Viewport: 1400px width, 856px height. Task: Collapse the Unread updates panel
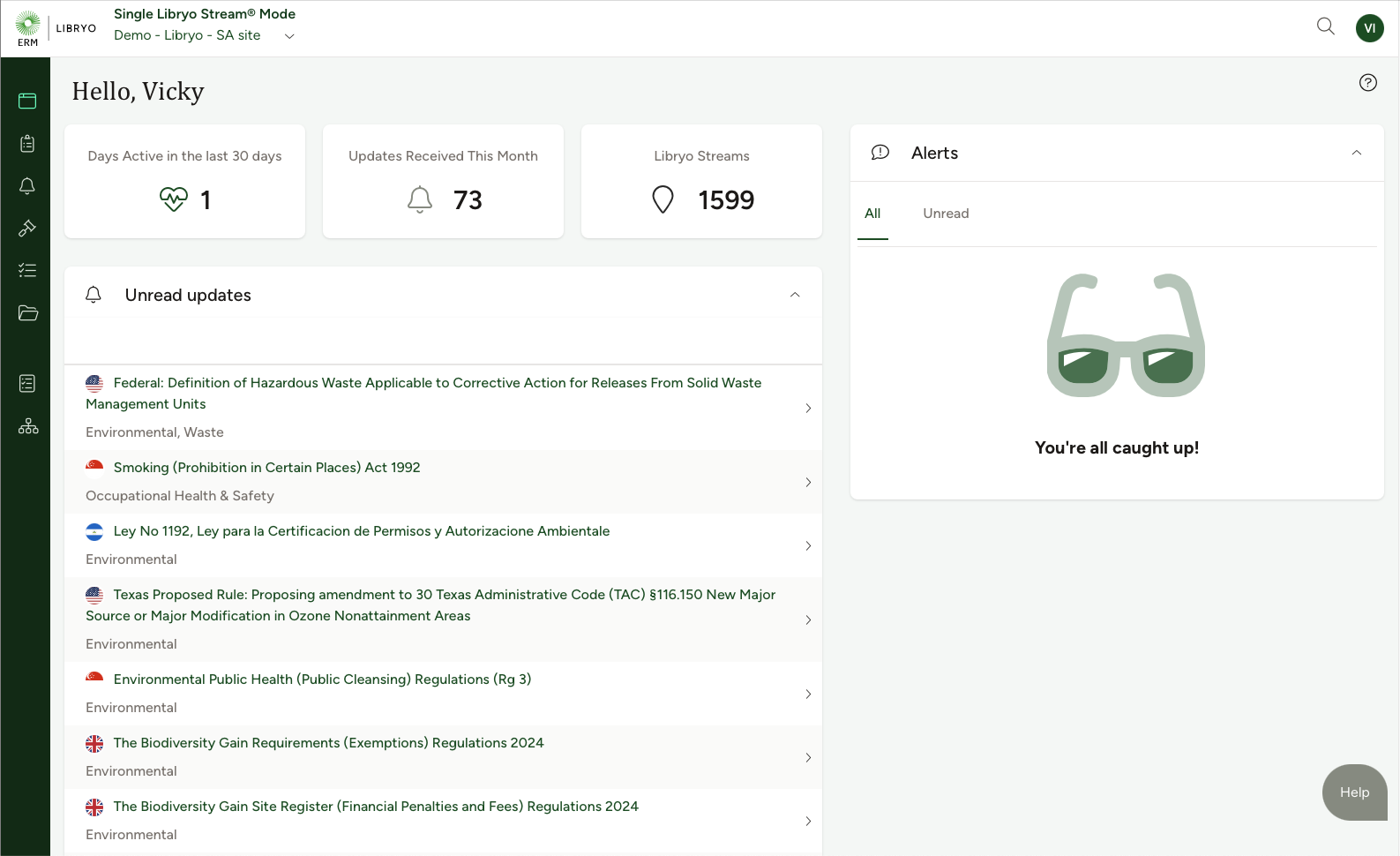(795, 295)
